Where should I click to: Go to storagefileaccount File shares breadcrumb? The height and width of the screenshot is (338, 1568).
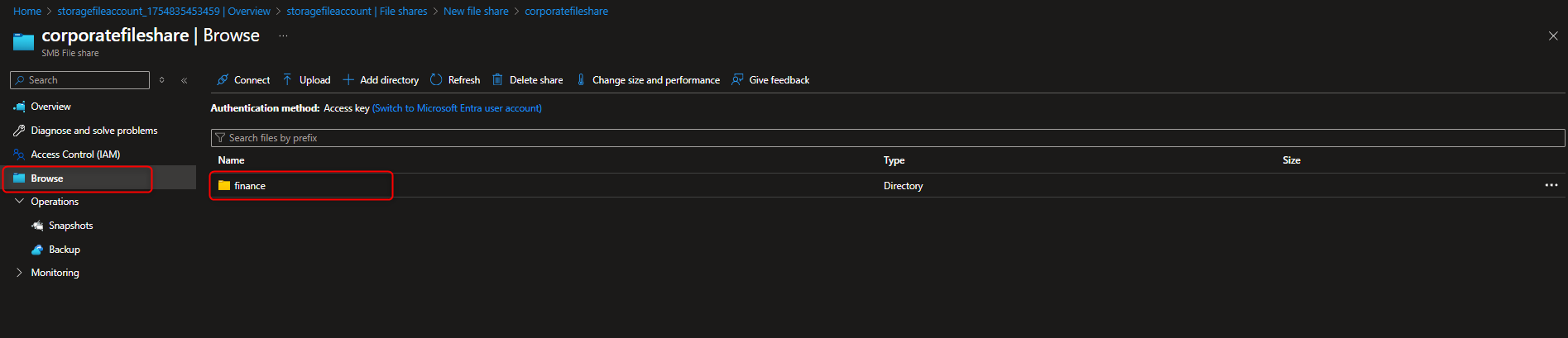tap(357, 11)
